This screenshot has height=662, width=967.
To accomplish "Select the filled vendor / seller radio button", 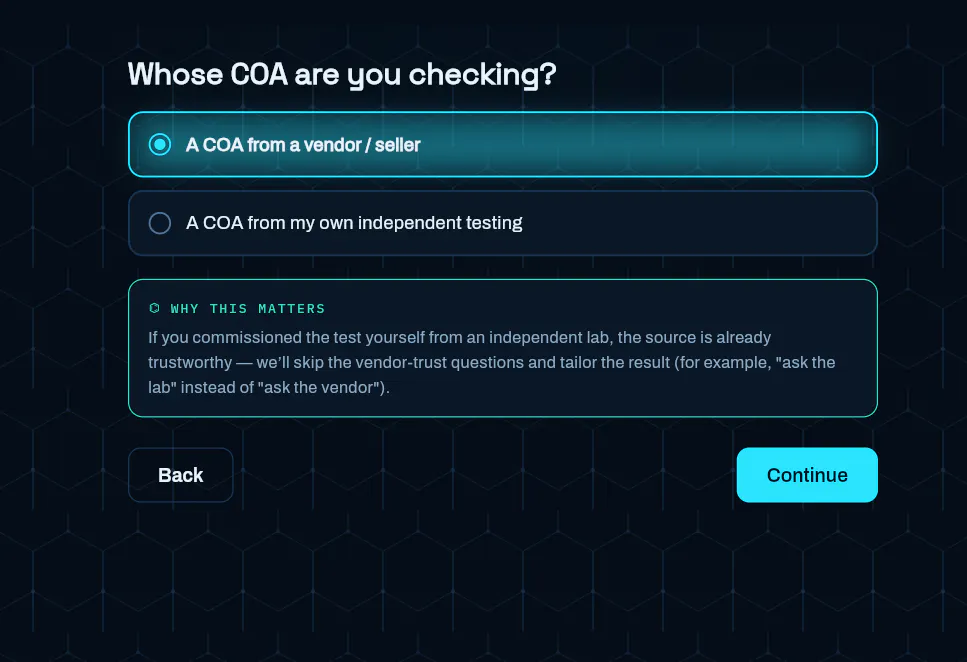I will click(160, 144).
